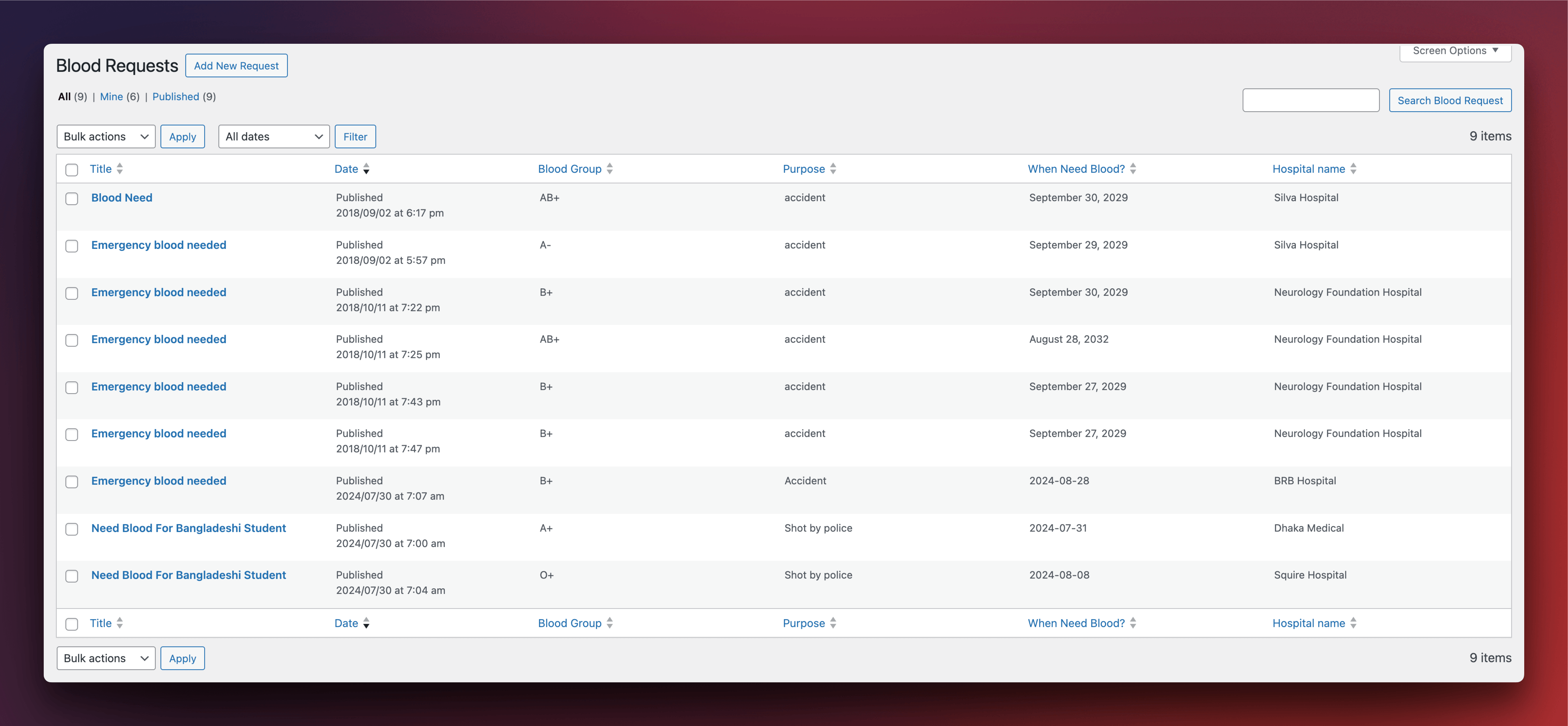
Task: Click the Add New Request button
Action: click(236, 66)
